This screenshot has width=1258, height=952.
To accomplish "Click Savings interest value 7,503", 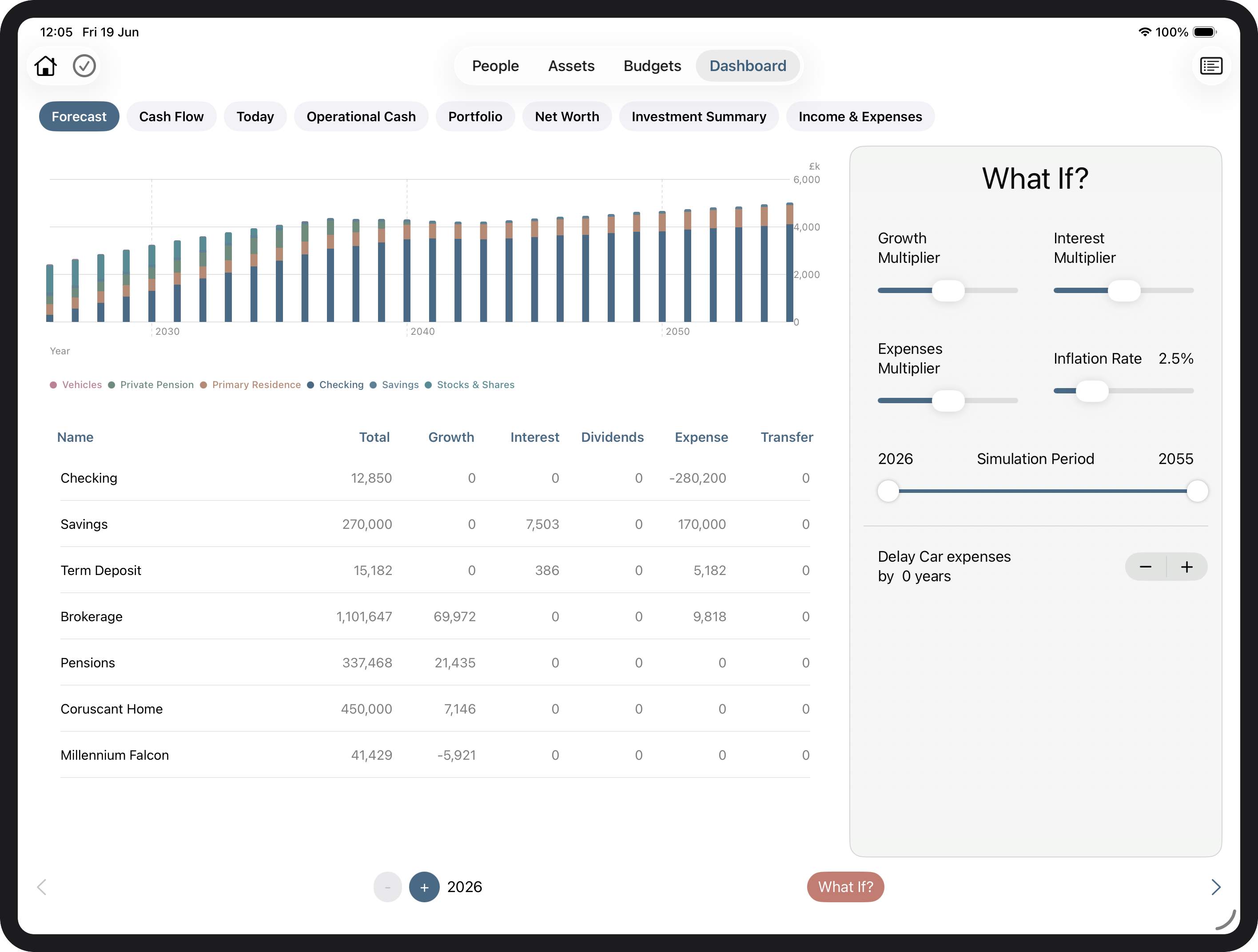I will click(542, 524).
